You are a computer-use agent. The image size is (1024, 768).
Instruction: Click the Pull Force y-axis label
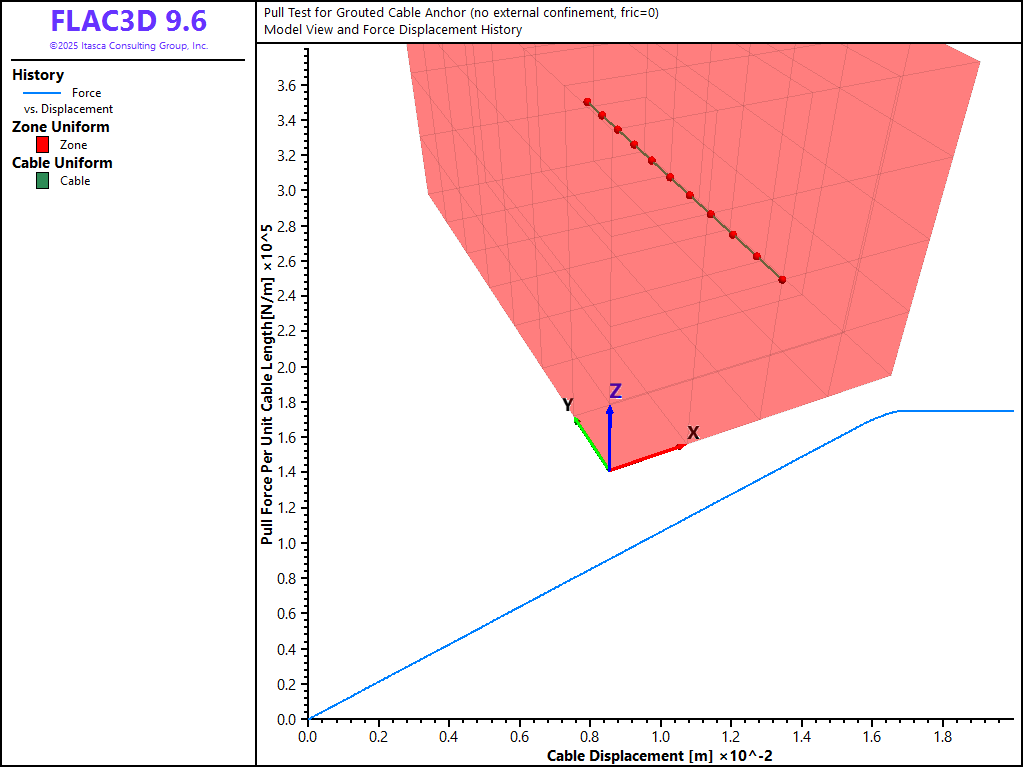pyautogui.click(x=267, y=384)
